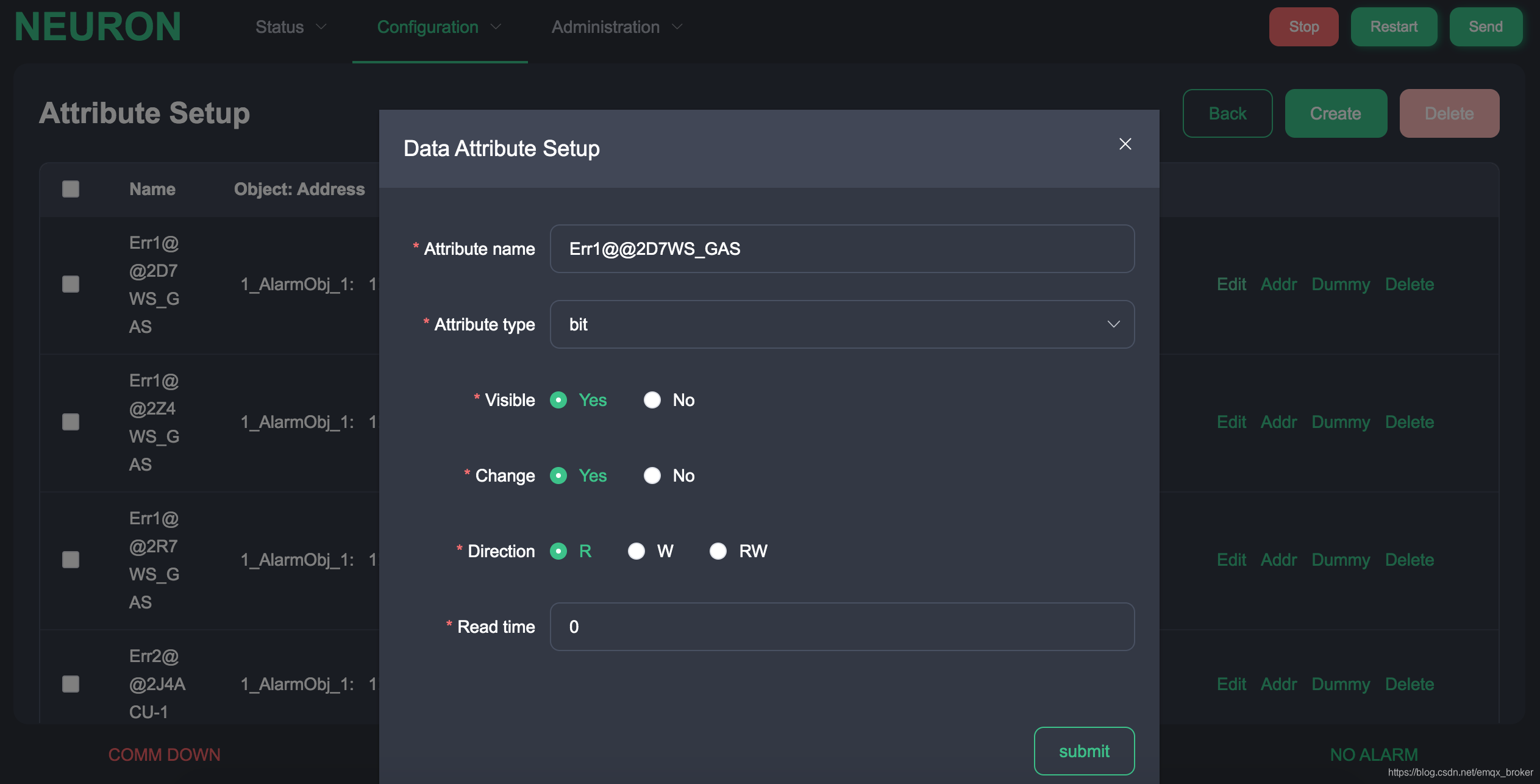Check the Err1@@2Z4WS_GAS row checkbox
The image size is (1540, 784).
71,422
